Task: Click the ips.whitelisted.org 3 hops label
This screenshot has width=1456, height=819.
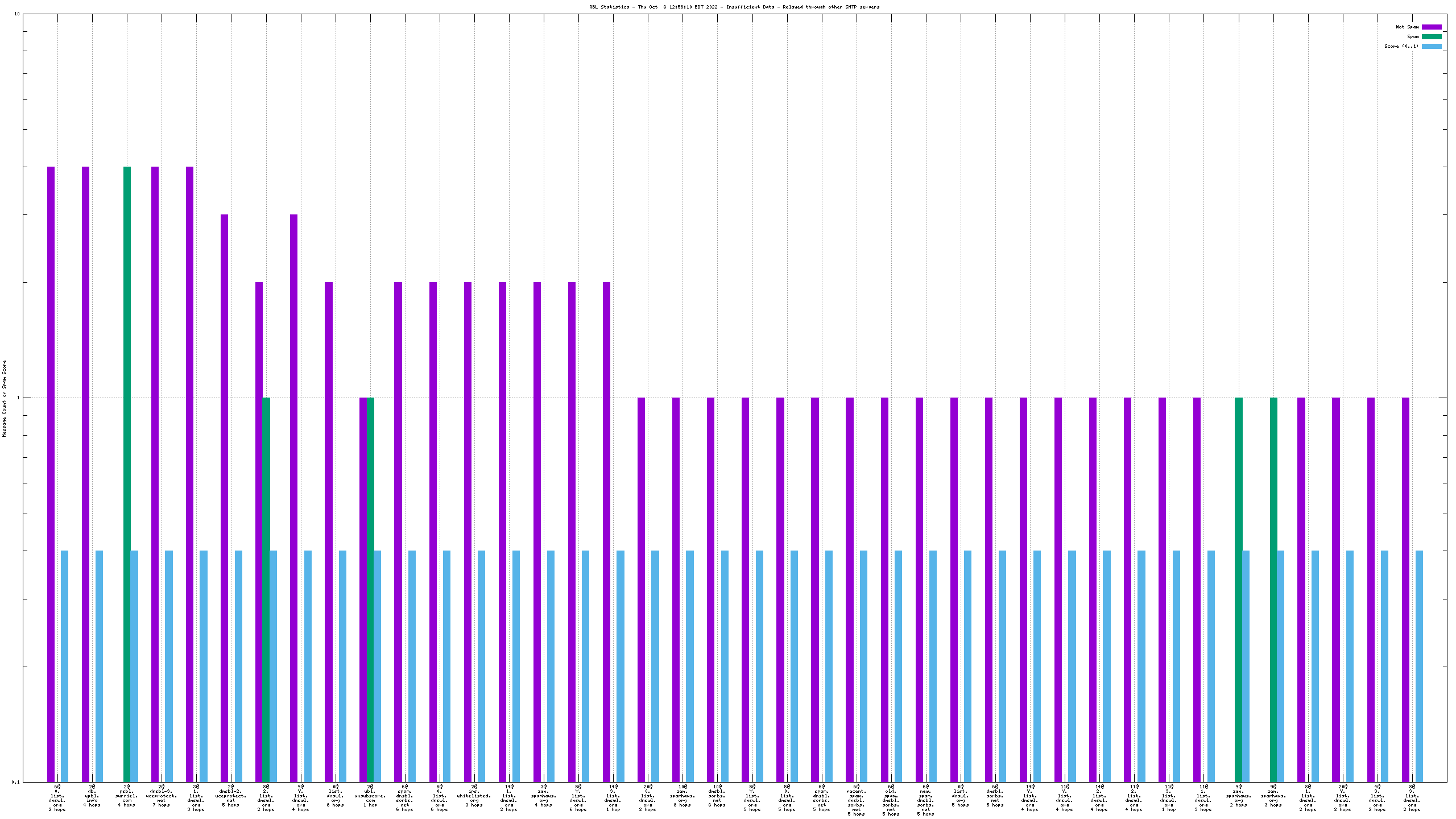Action: click(x=474, y=796)
